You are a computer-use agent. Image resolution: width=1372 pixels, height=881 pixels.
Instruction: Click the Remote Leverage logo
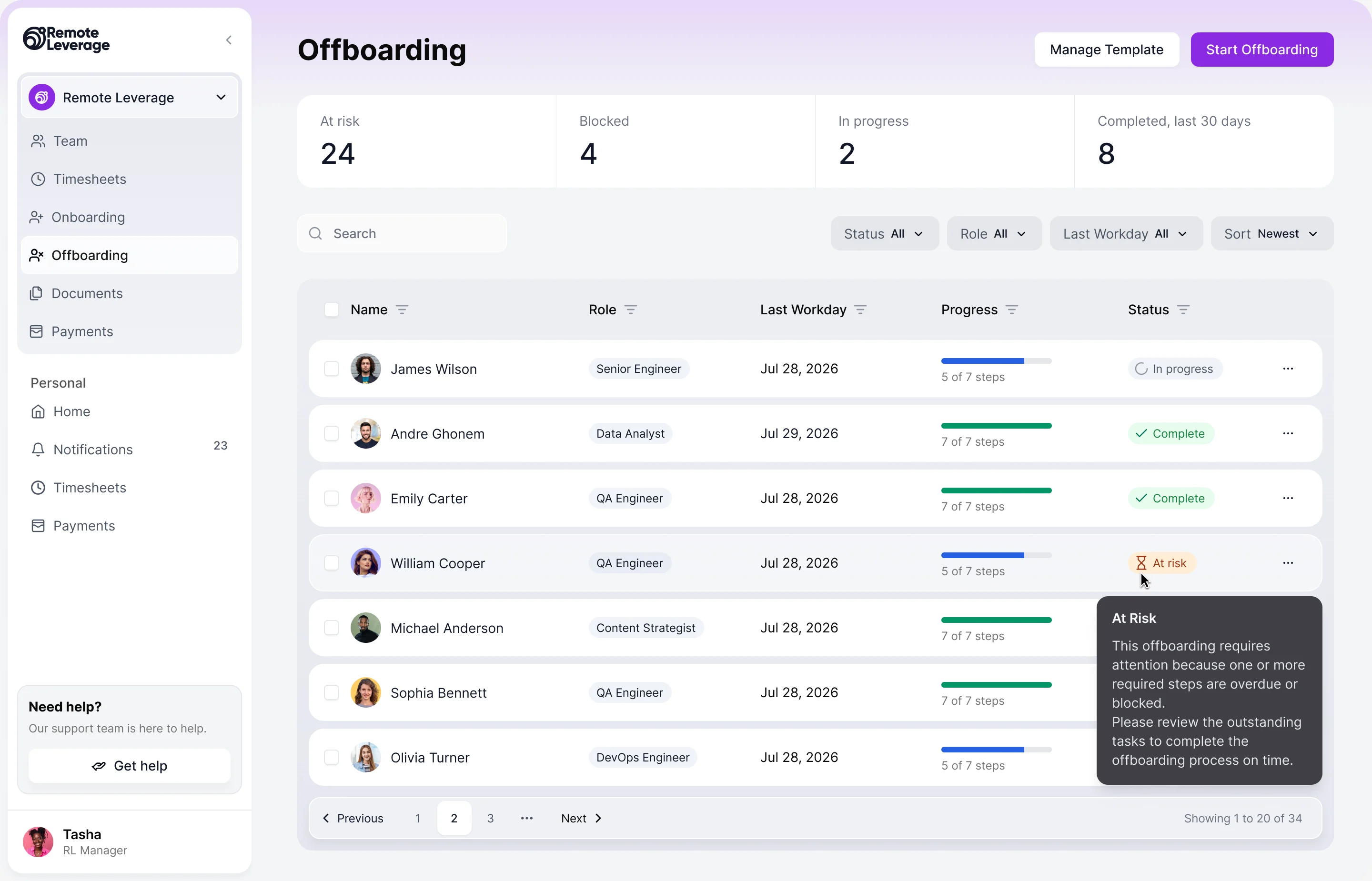(66, 39)
